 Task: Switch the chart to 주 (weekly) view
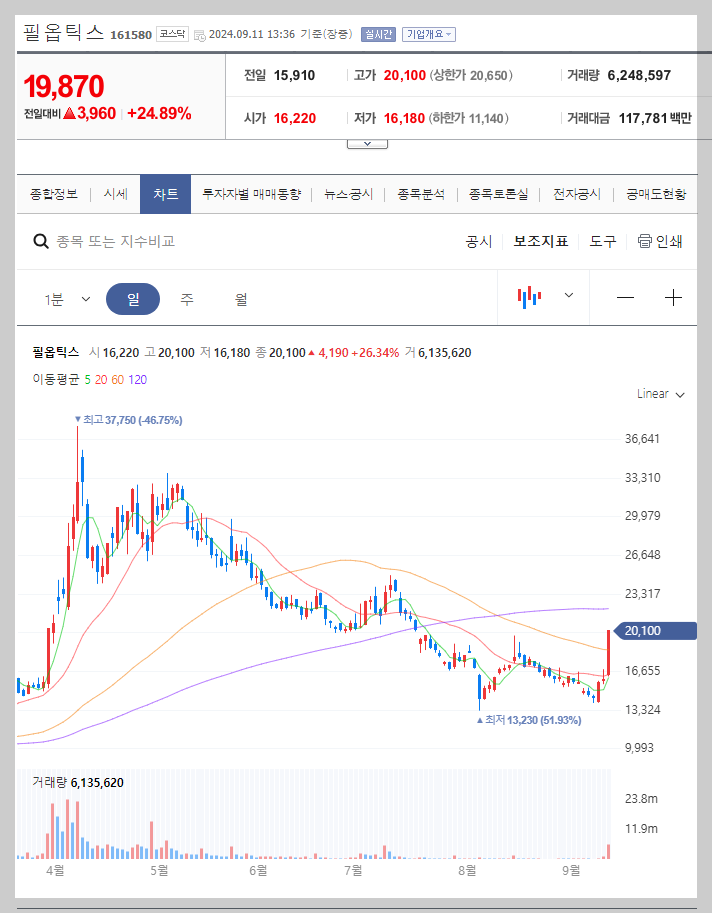187,299
